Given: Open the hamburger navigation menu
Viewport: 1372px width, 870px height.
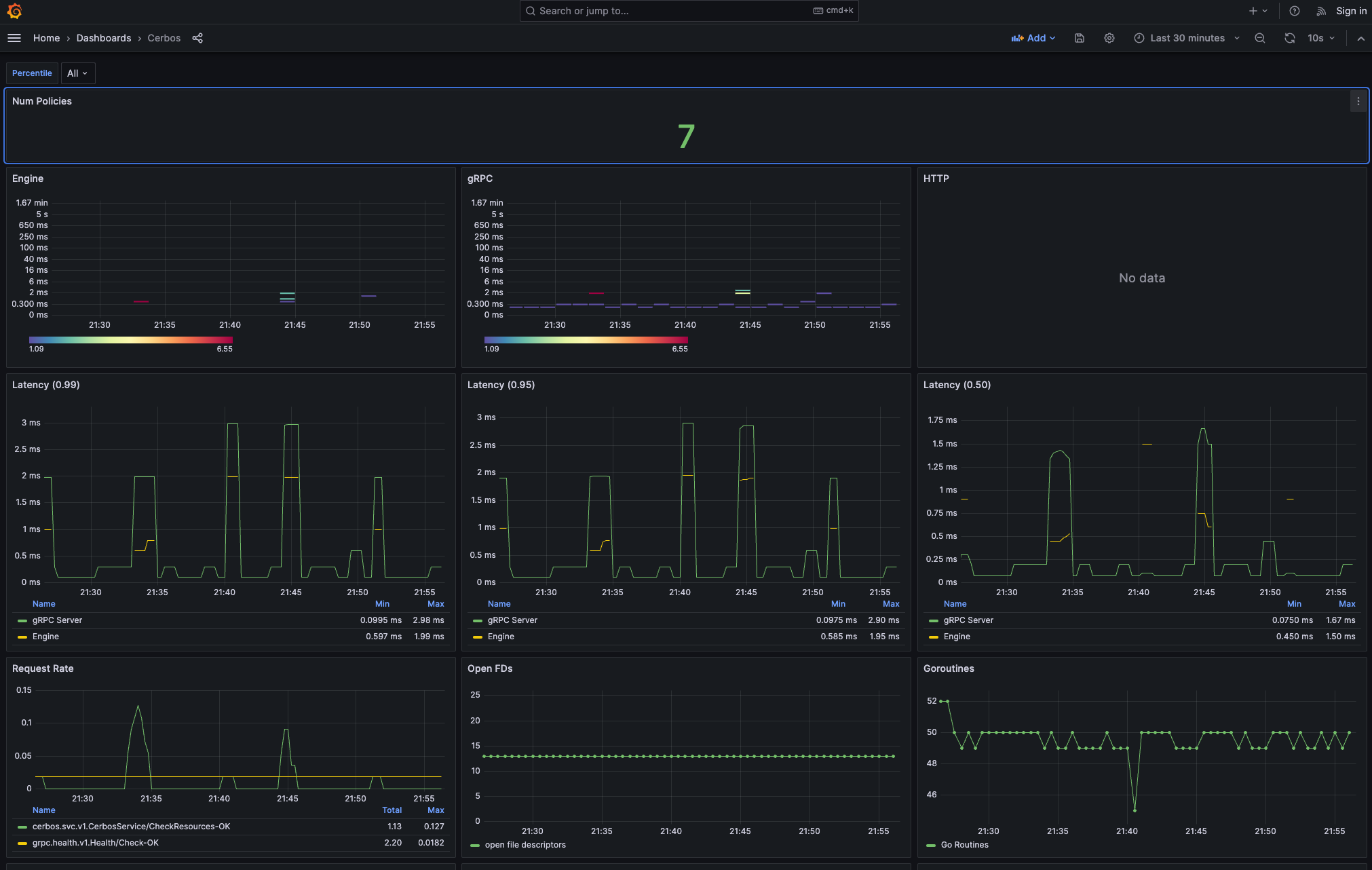Looking at the screenshot, I should coord(14,38).
